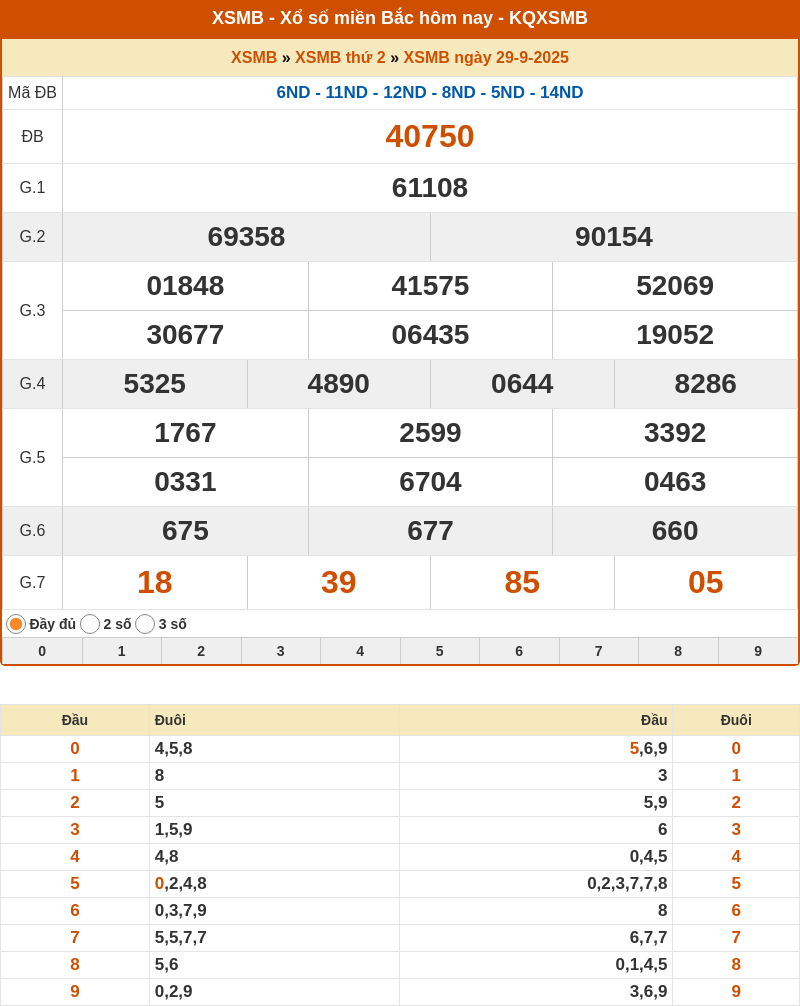Screen dimensions: 800x1006
Task: Click the 'XSMB - Xổ số miền Bắc' header title
Action: point(400,18)
